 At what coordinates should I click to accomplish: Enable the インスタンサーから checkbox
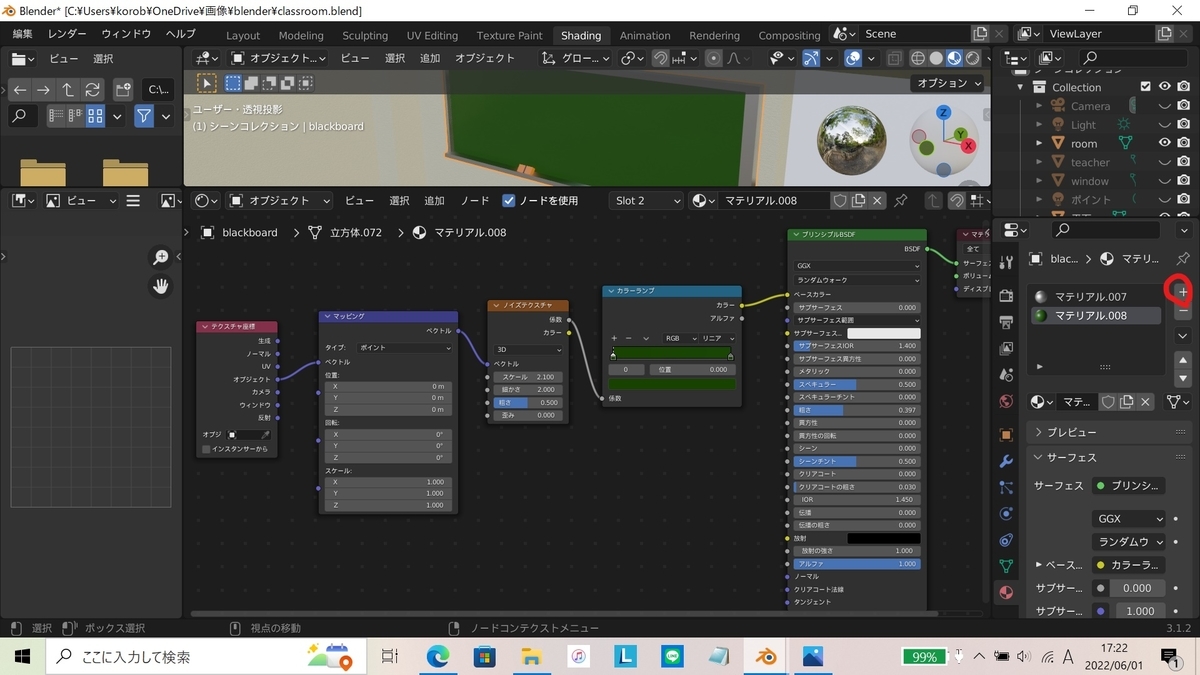pyautogui.click(x=207, y=449)
